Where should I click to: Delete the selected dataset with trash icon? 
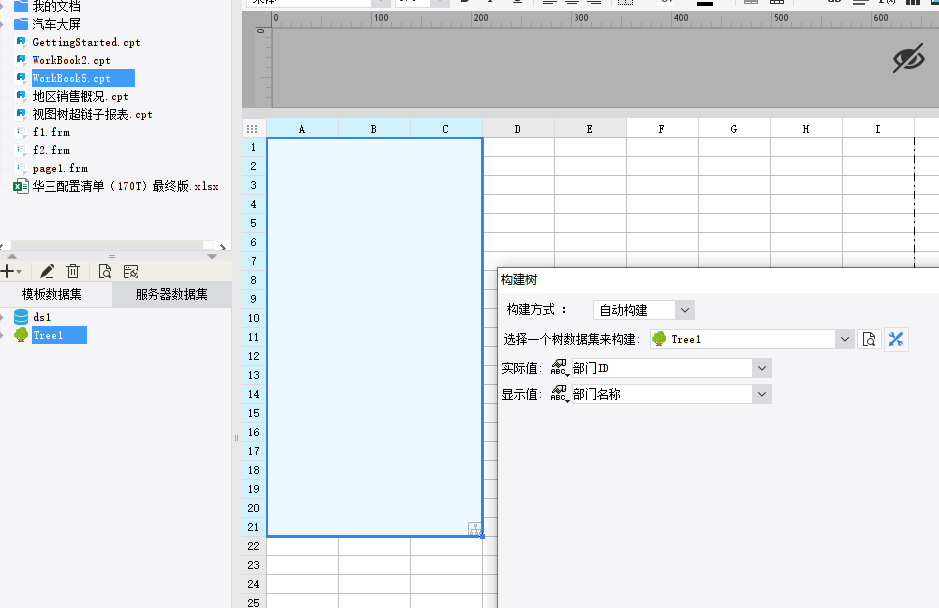point(73,271)
